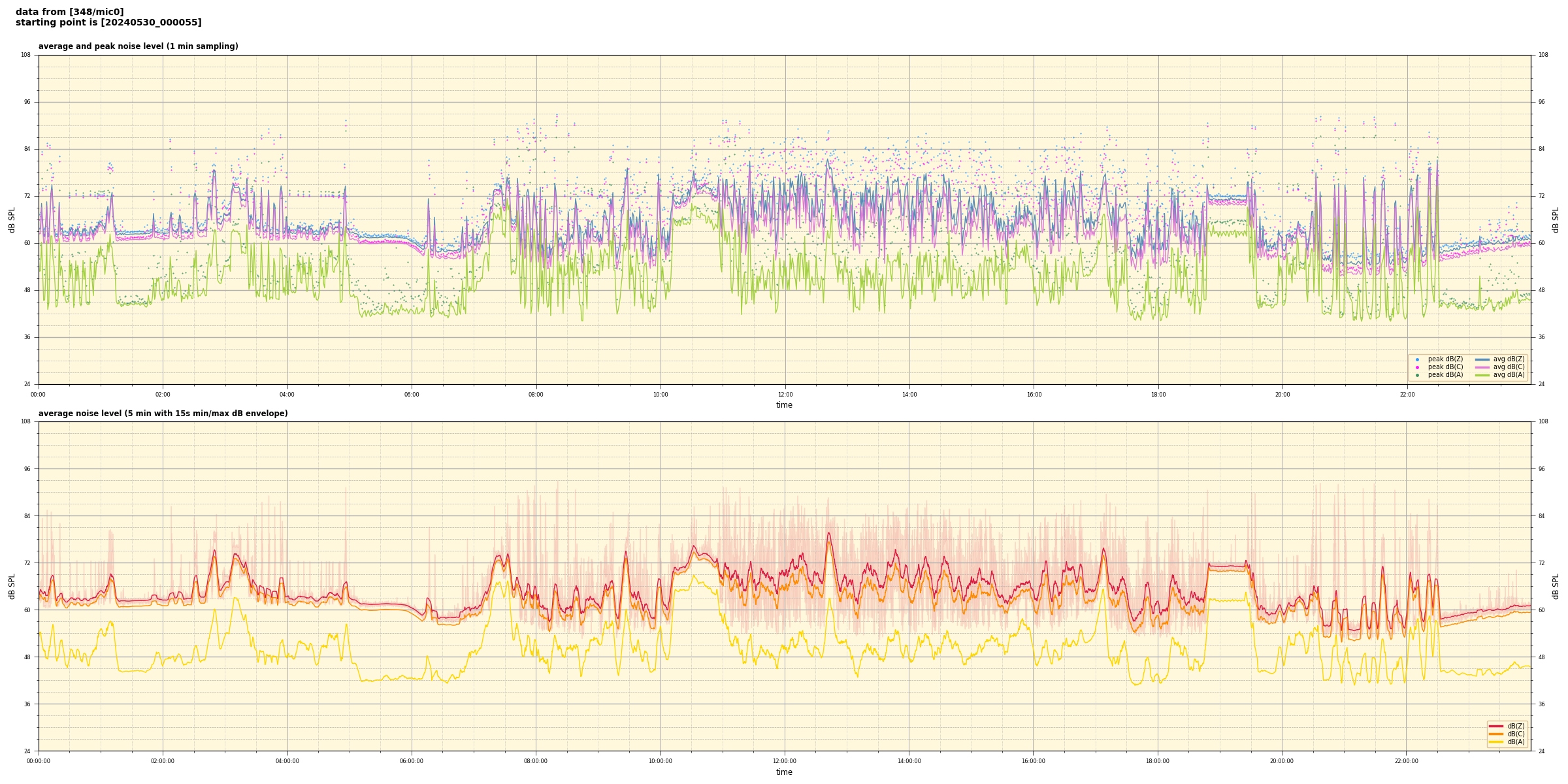The height and width of the screenshot is (784, 1568).
Task: Click the peak dB(C) legend marker
Action: coord(1417,367)
